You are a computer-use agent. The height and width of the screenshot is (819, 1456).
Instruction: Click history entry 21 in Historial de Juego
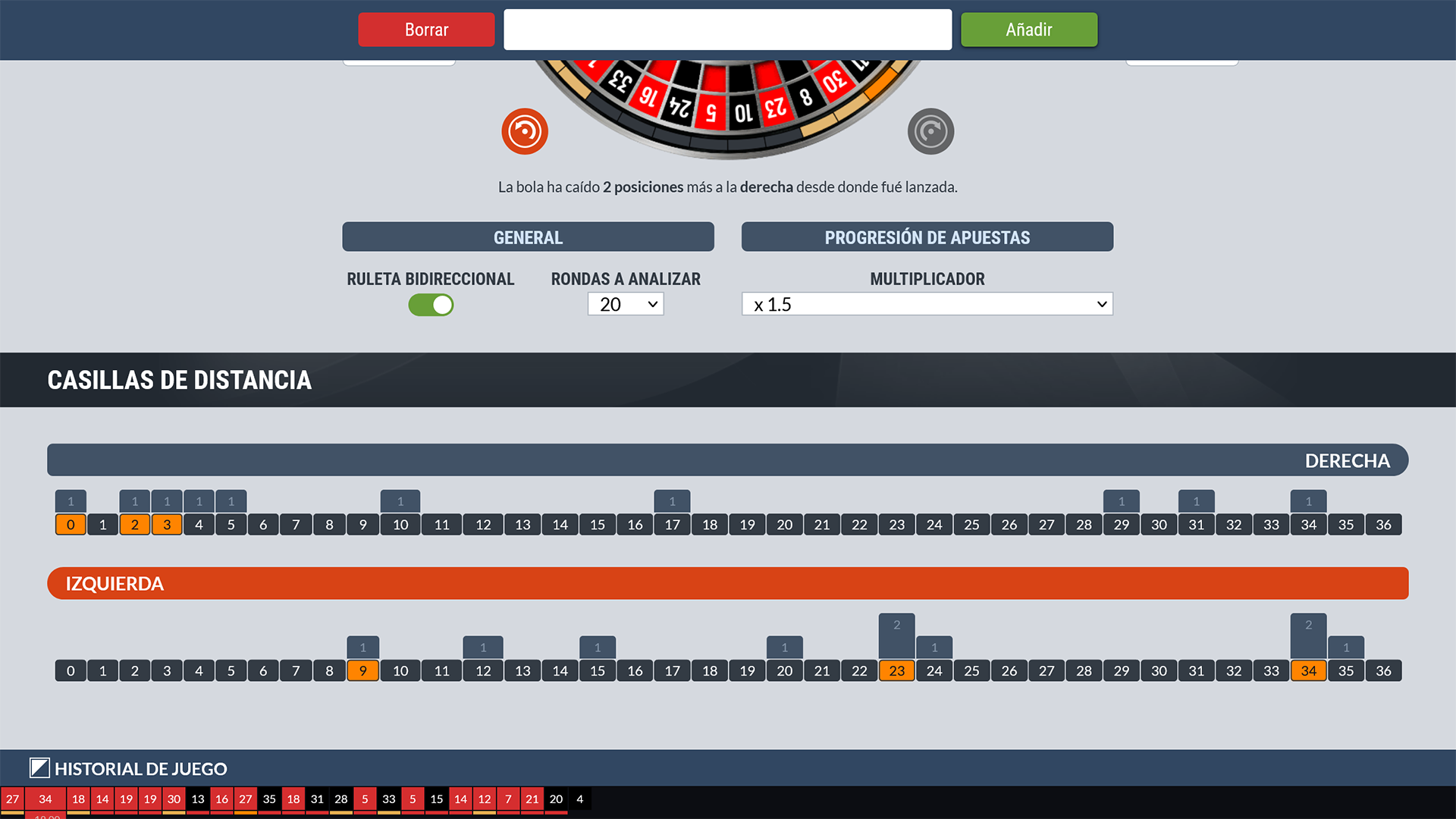[x=532, y=799]
